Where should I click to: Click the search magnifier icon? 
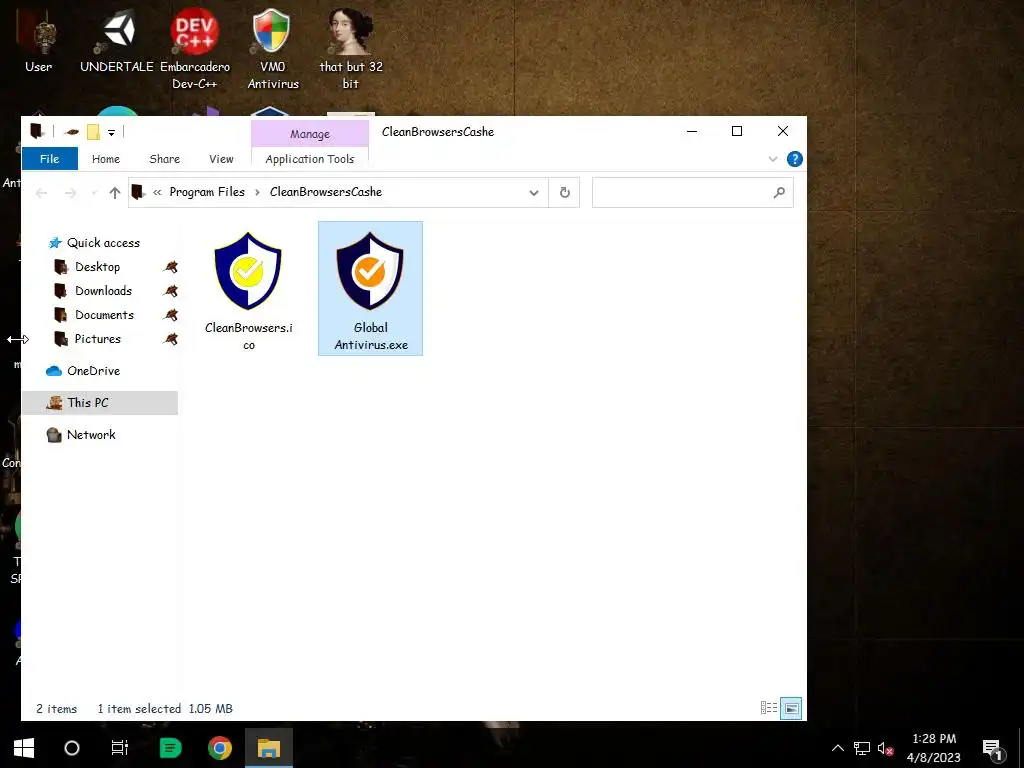click(779, 193)
